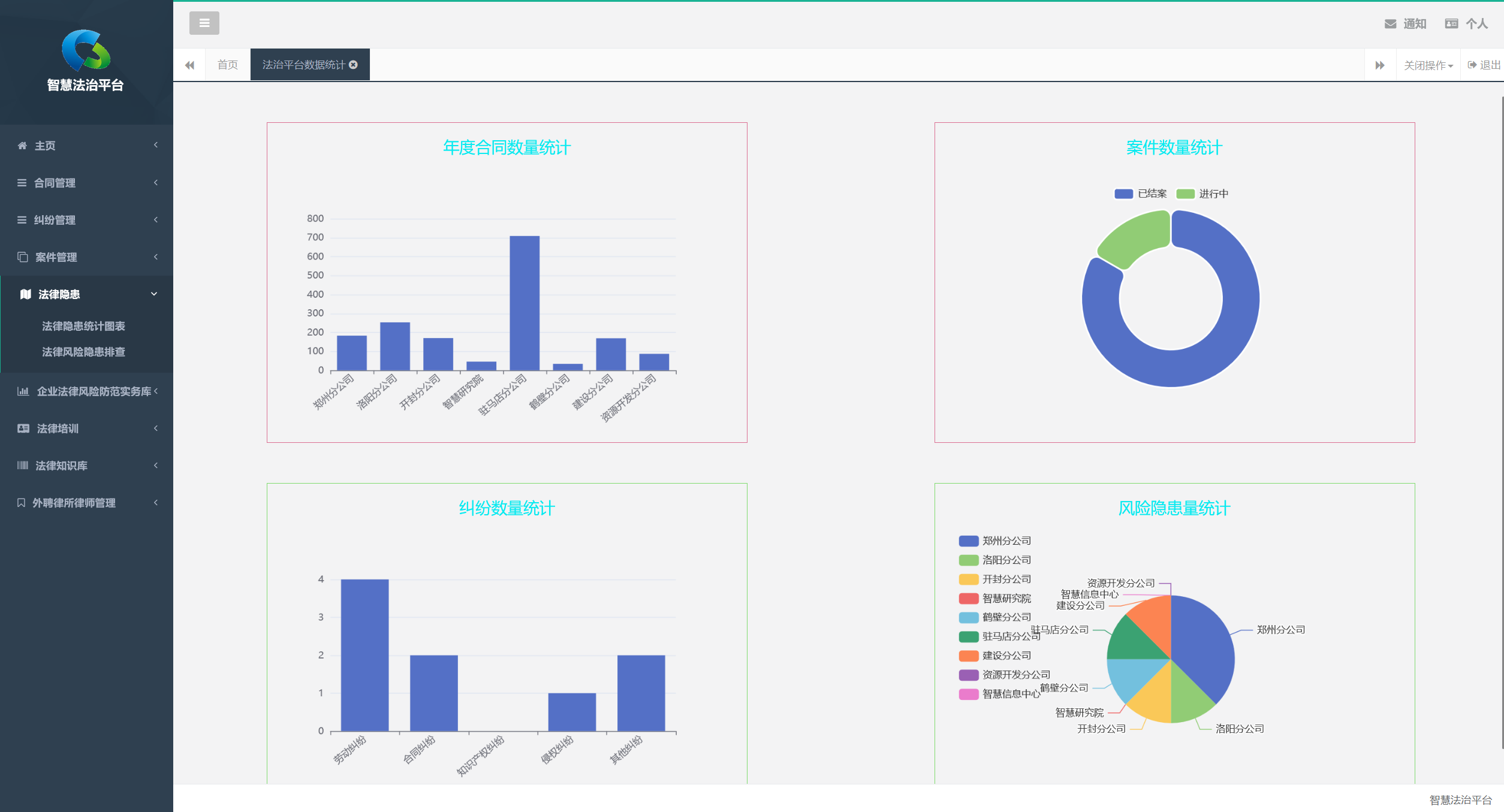
Task: Open the 个人 profile card icon
Action: (x=1451, y=24)
